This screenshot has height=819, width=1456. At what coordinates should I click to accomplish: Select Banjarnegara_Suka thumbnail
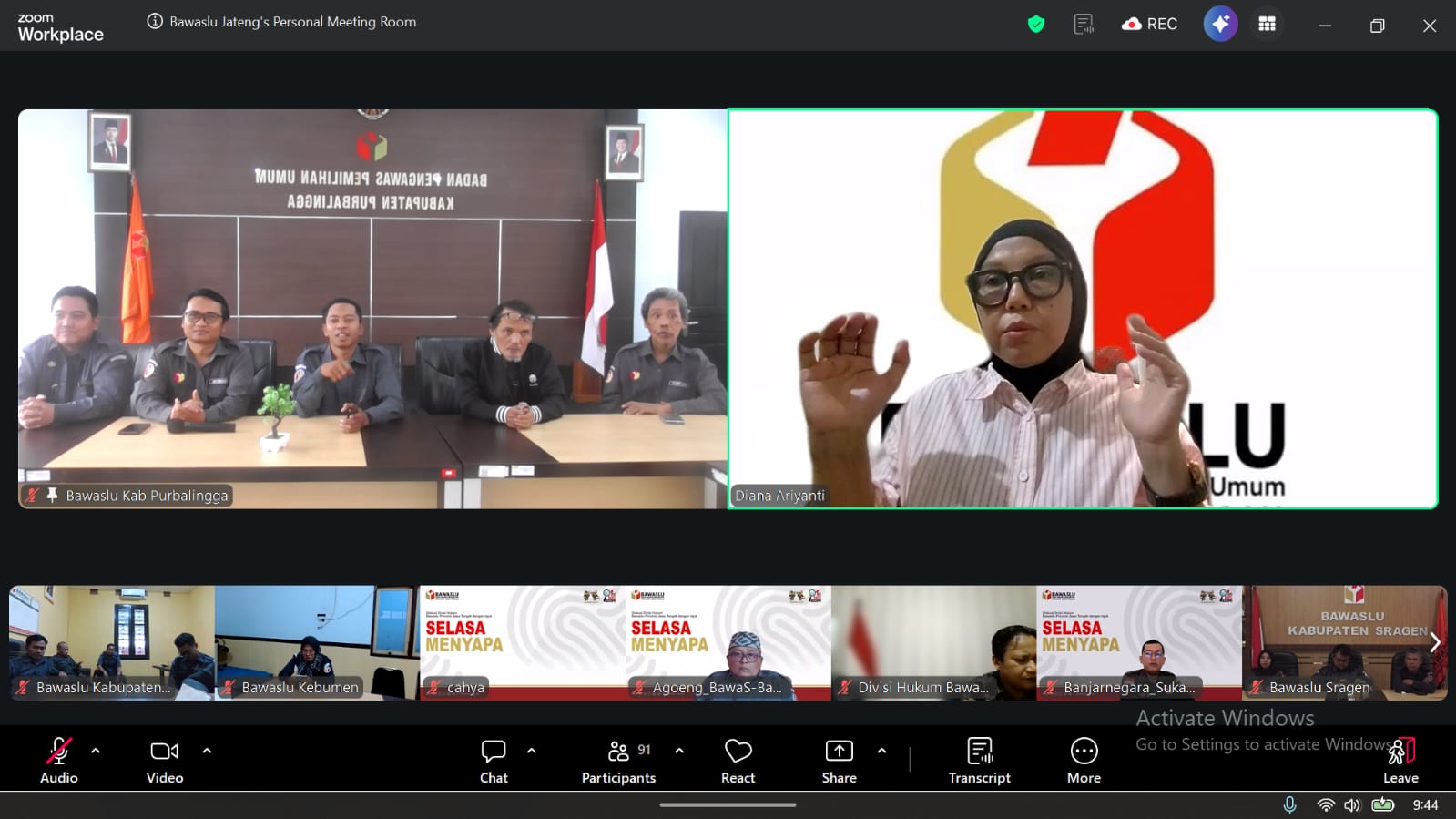coord(1140,642)
